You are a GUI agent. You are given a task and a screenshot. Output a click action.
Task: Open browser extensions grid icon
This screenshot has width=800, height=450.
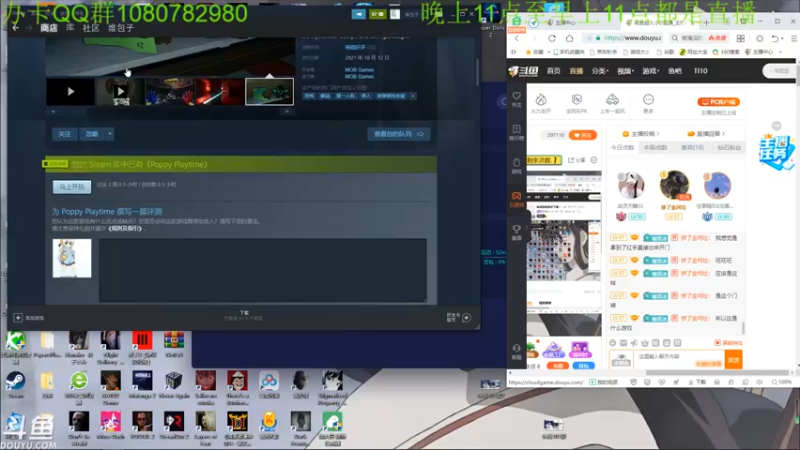pyautogui.click(x=741, y=38)
